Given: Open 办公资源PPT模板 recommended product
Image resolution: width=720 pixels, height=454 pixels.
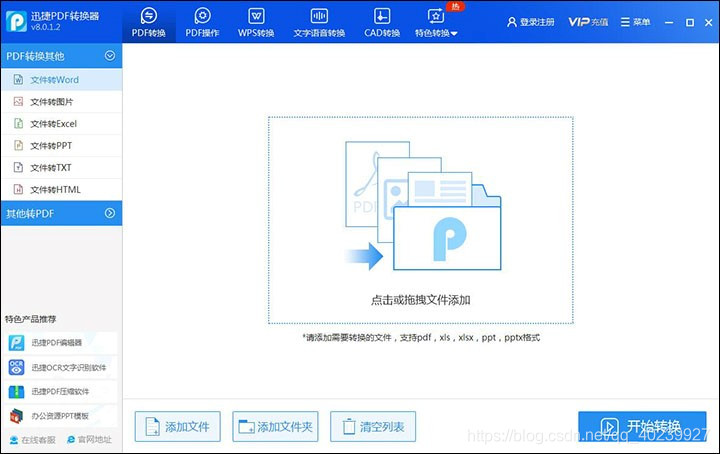Looking at the screenshot, I should coord(62,416).
